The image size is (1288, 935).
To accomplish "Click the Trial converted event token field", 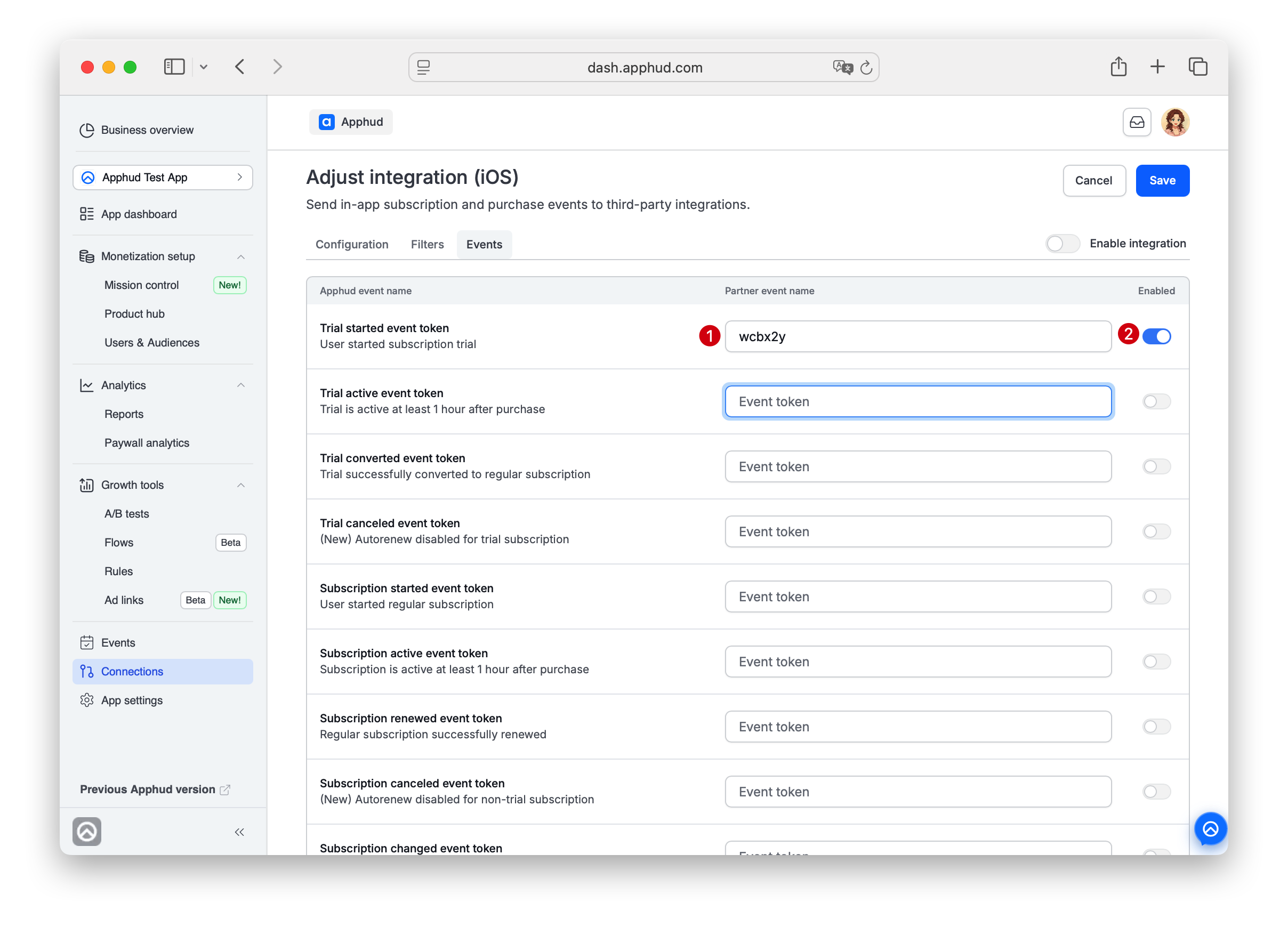I will (917, 466).
